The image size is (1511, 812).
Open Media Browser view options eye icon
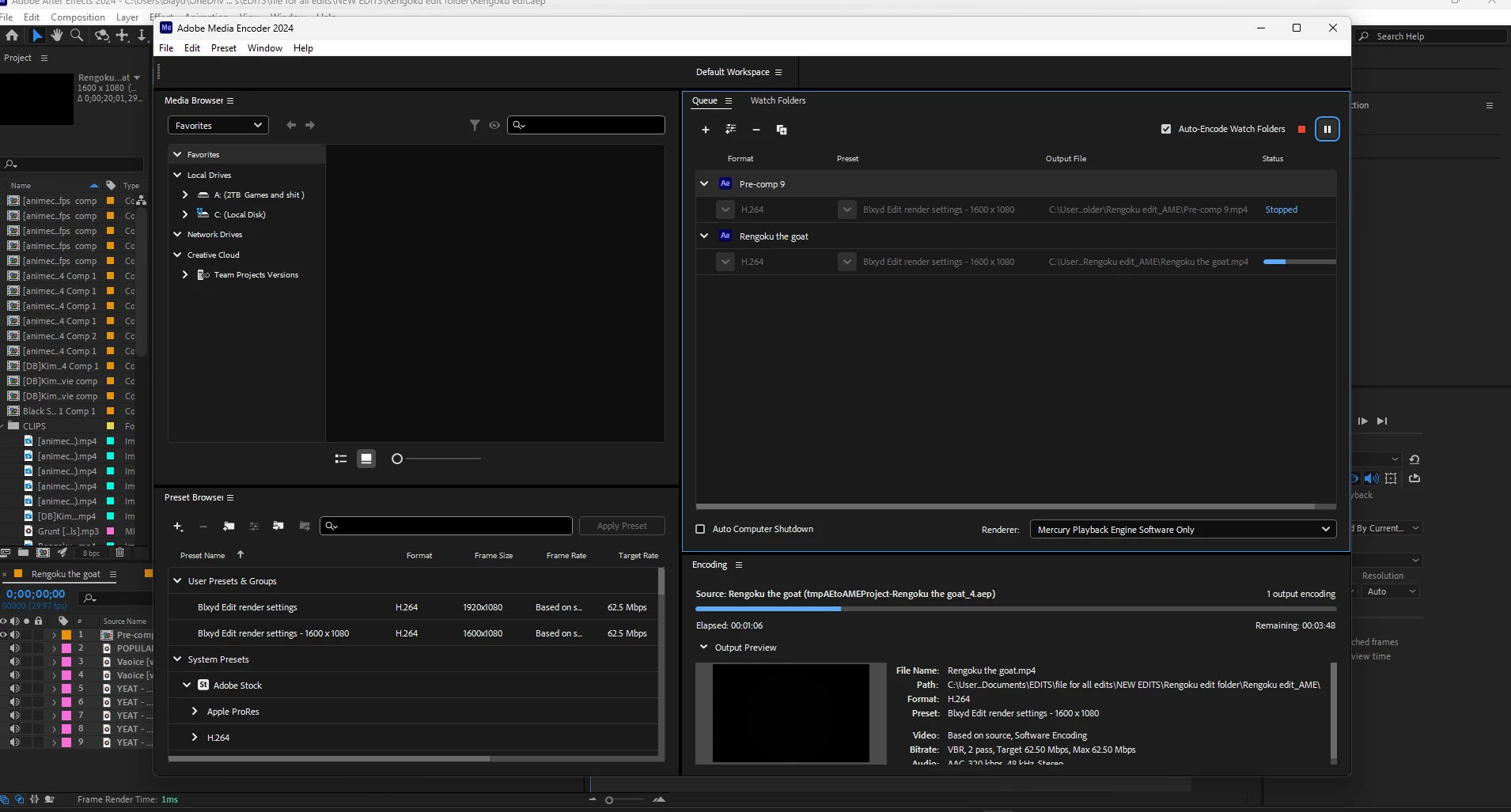click(x=494, y=125)
